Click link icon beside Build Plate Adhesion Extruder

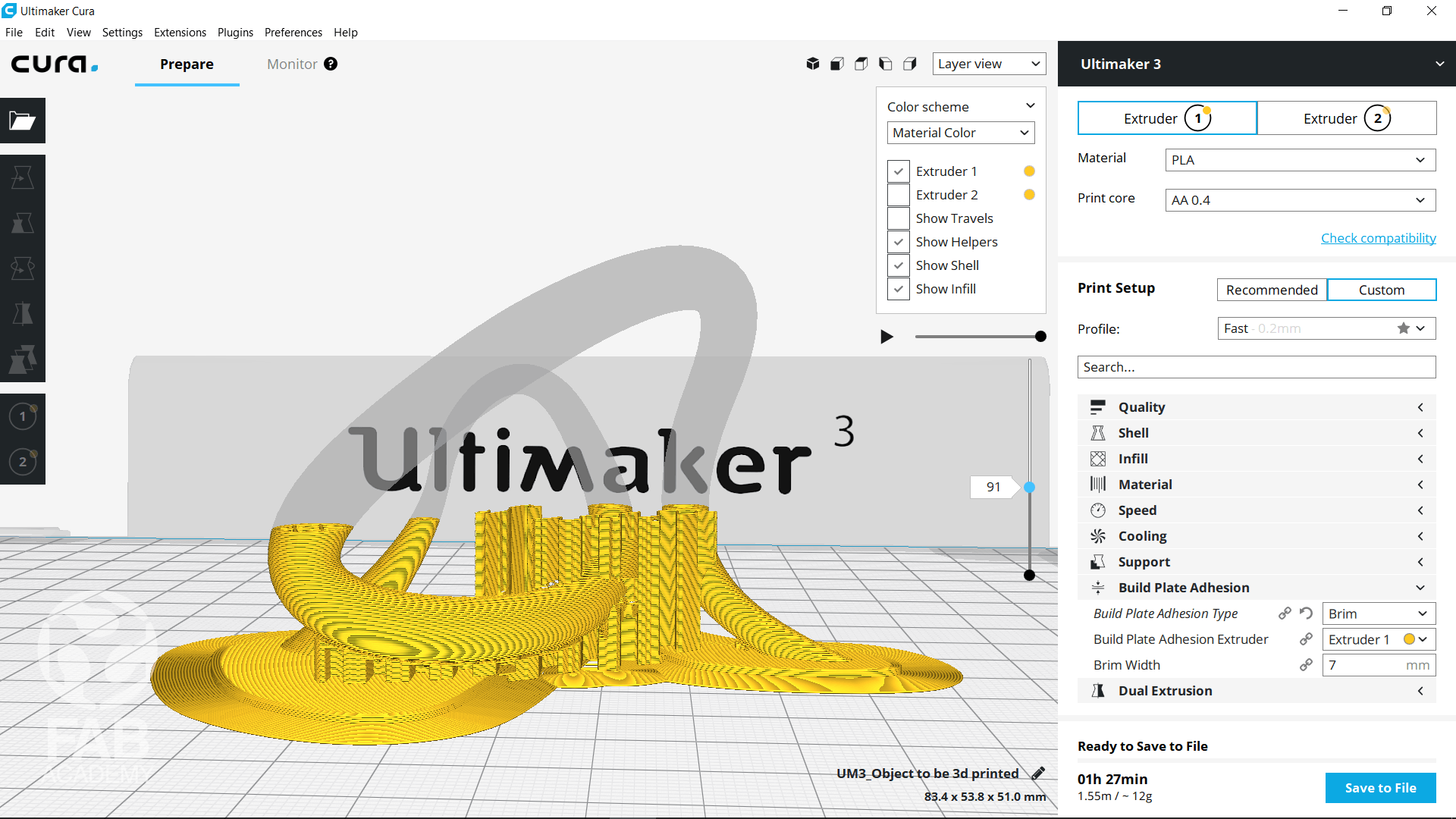[1306, 639]
